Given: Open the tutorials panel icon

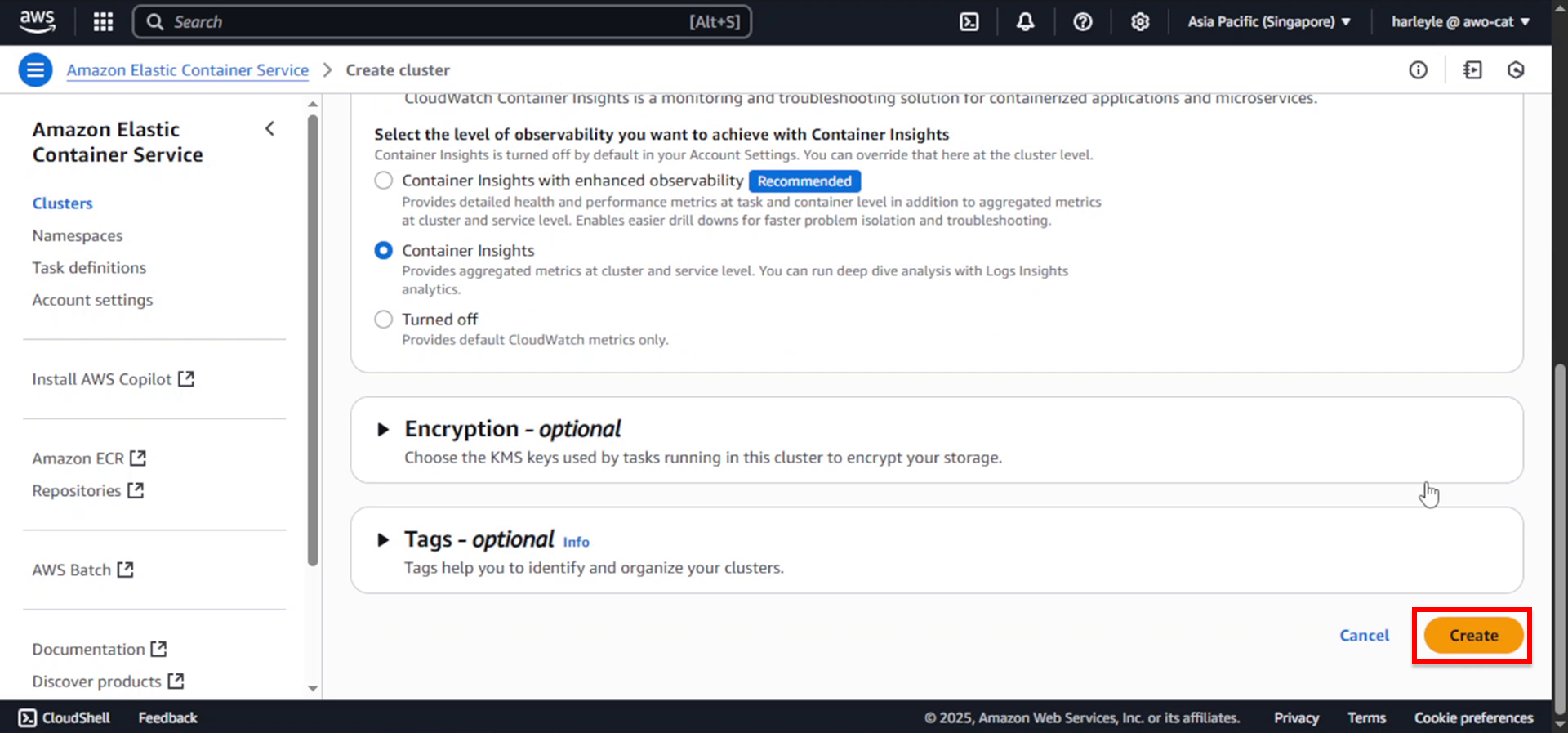Looking at the screenshot, I should 1472,70.
